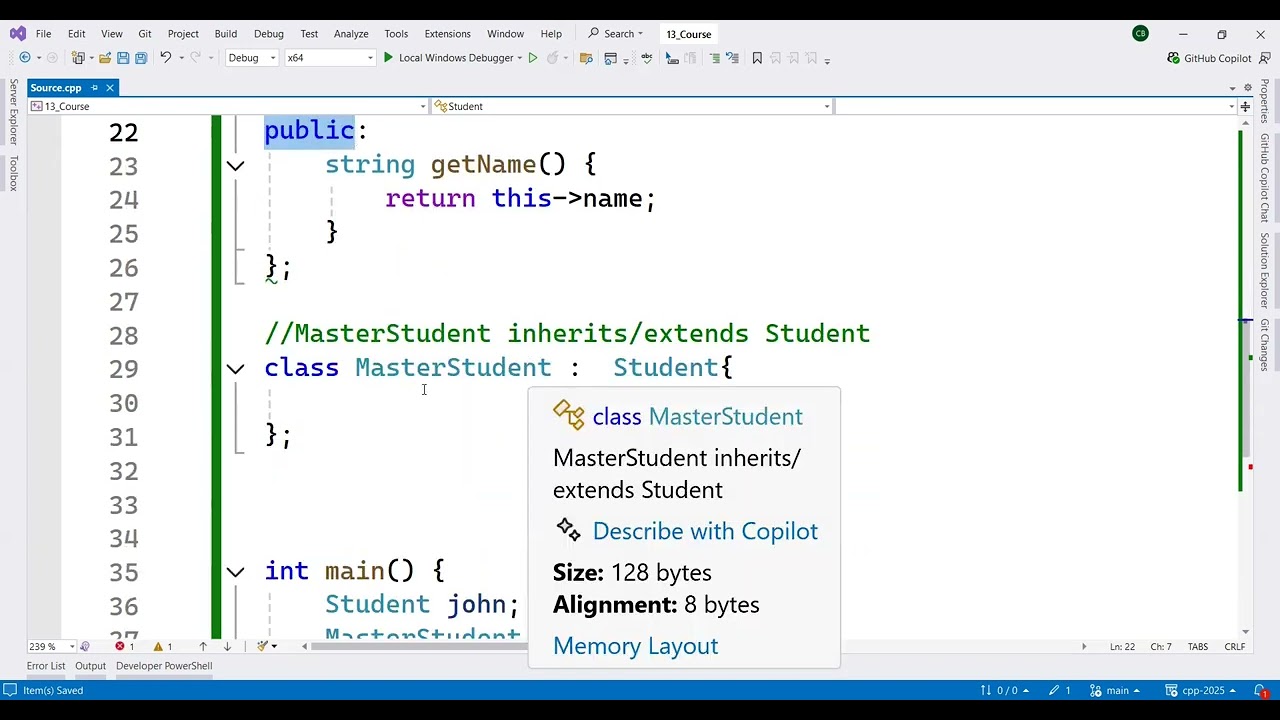Open the Error List tab
Viewport: 1280px width, 720px height.
coord(46,666)
